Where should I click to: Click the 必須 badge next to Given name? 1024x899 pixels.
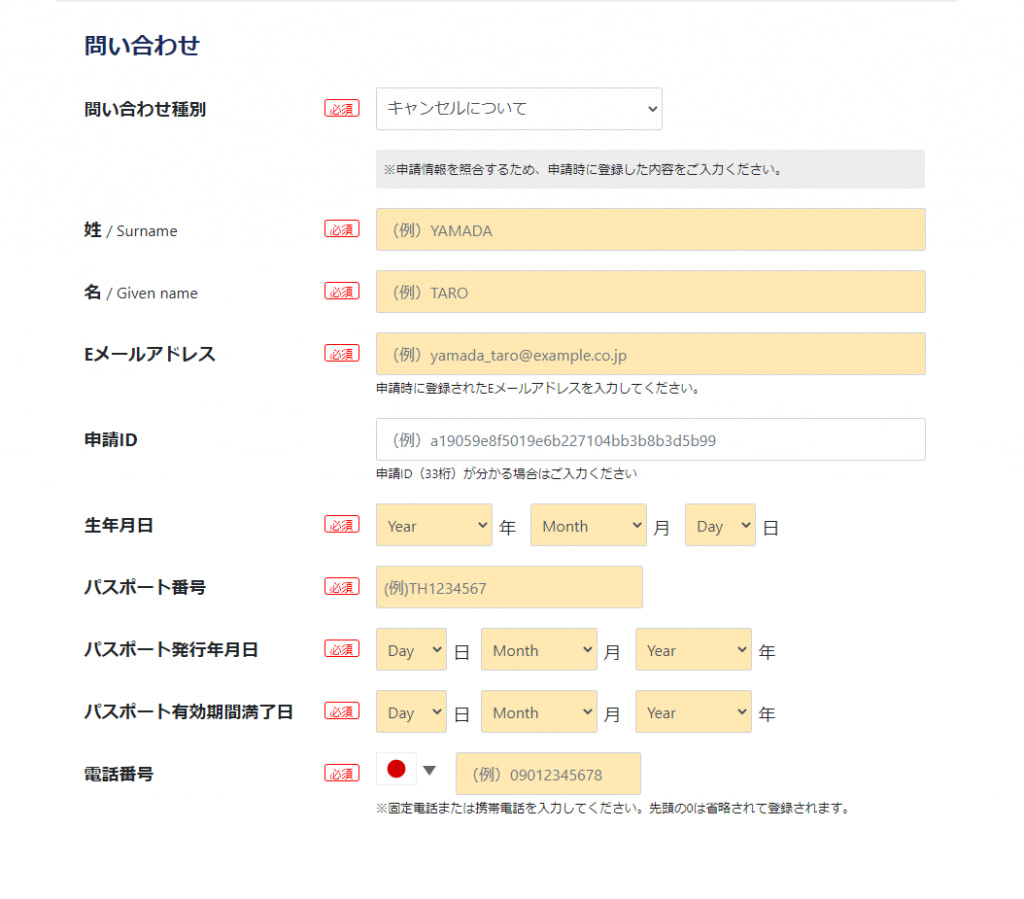click(x=342, y=291)
